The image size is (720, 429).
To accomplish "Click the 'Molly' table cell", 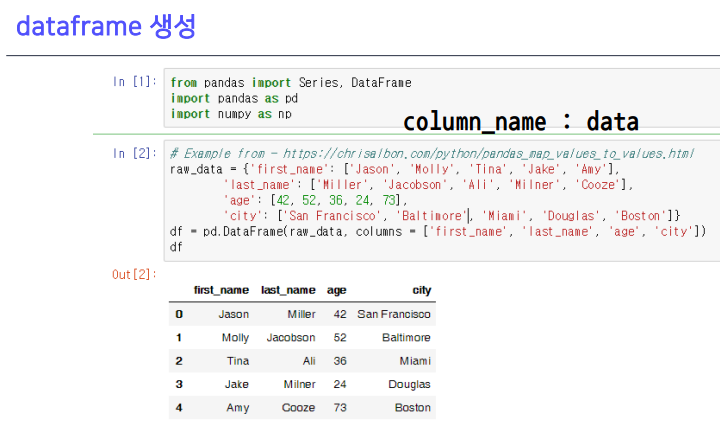I will point(236,338).
